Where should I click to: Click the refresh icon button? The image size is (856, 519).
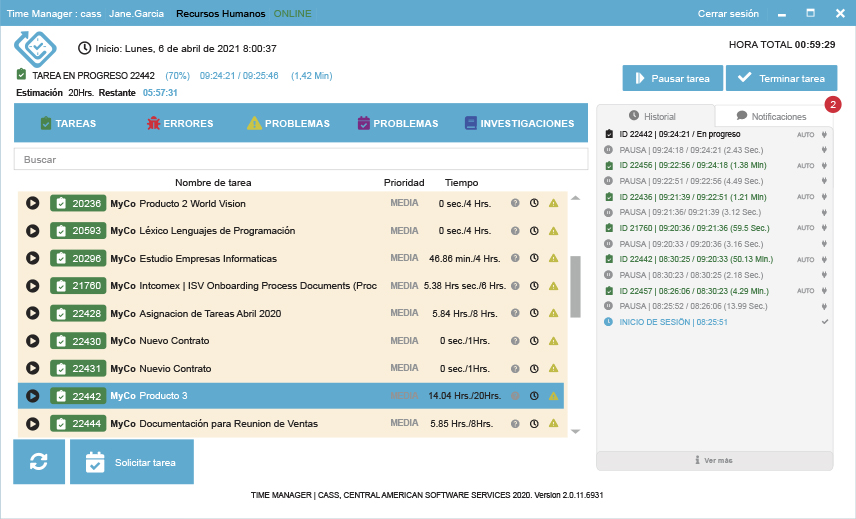click(39, 462)
